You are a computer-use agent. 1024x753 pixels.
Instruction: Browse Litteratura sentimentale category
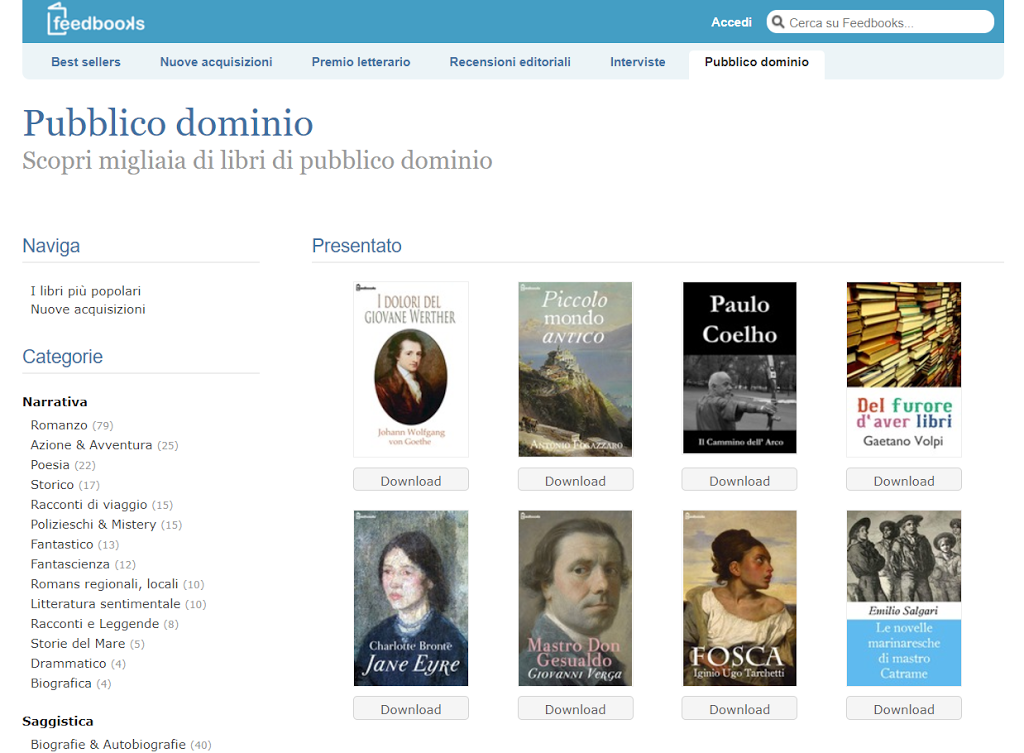click(x=105, y=603)
